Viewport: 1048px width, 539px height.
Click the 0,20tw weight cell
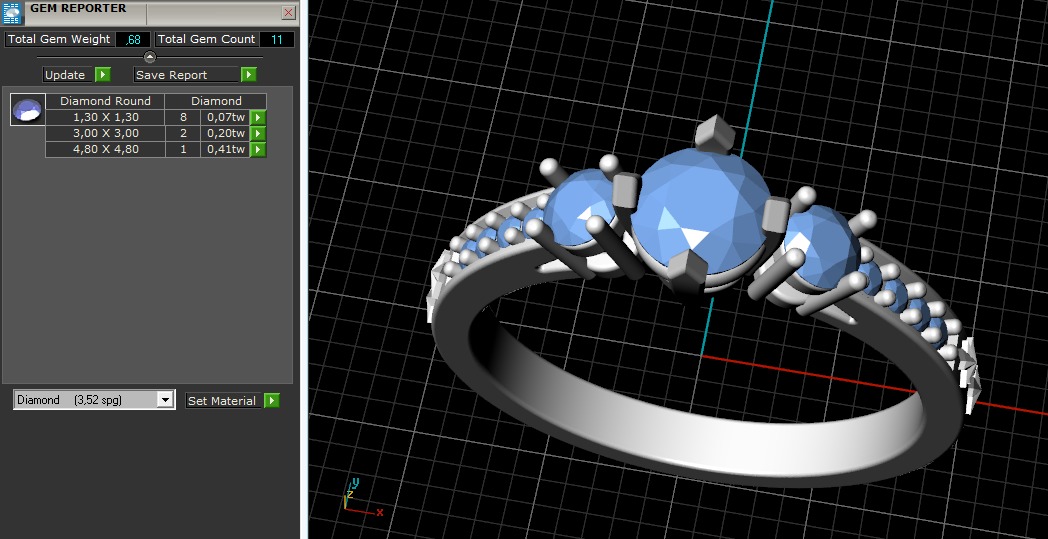(225, 133)
